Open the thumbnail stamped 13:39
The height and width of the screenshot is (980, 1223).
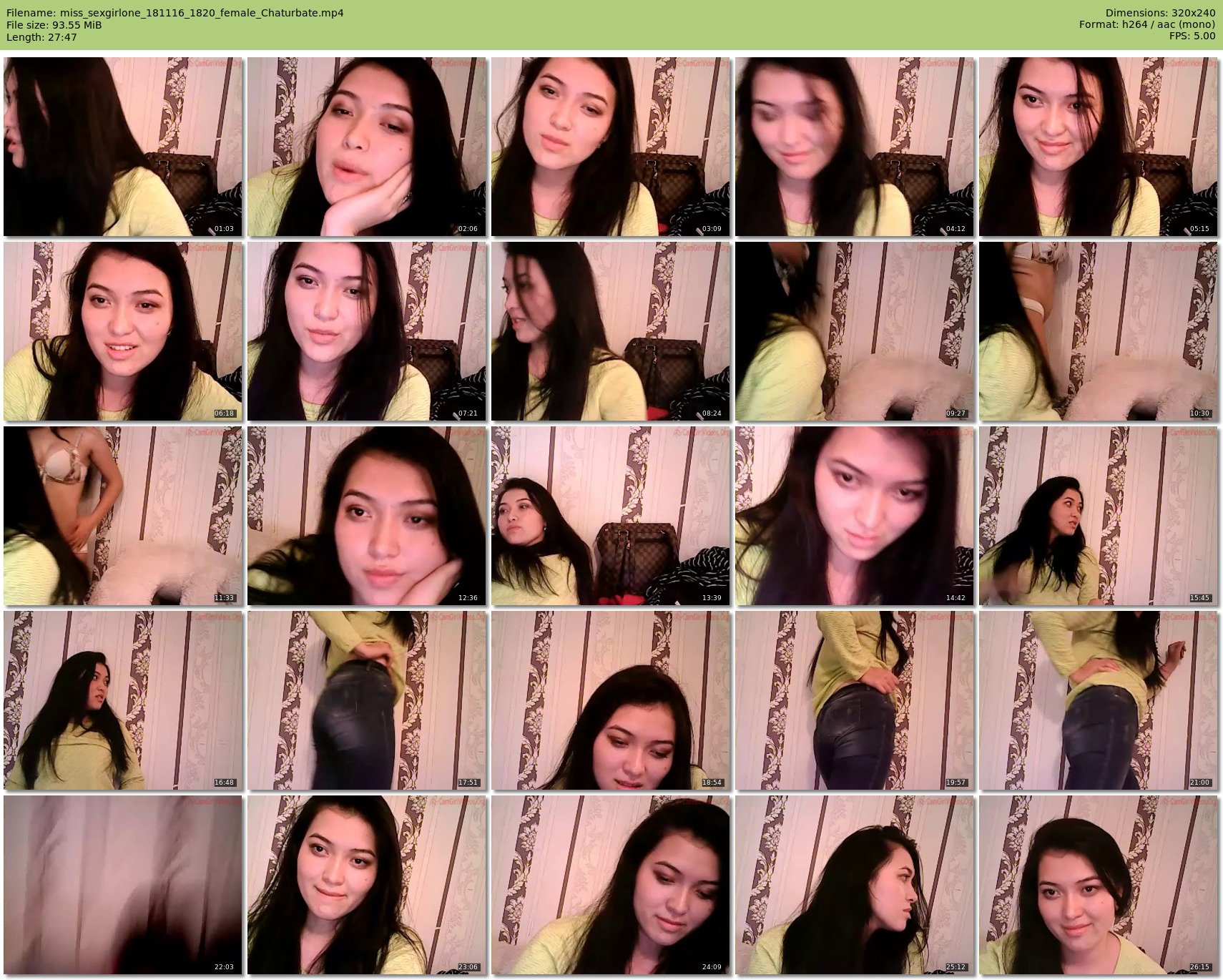point(611,516)
